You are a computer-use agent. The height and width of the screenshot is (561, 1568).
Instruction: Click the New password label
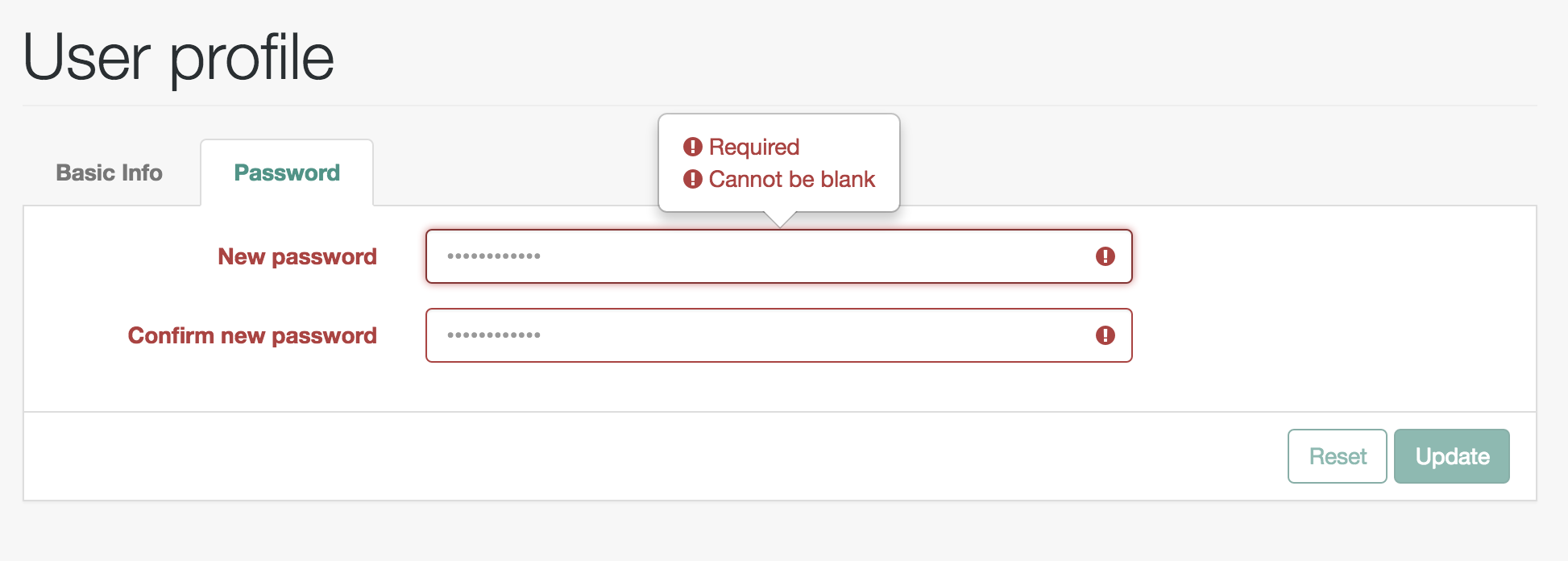(x=297, y=257)
